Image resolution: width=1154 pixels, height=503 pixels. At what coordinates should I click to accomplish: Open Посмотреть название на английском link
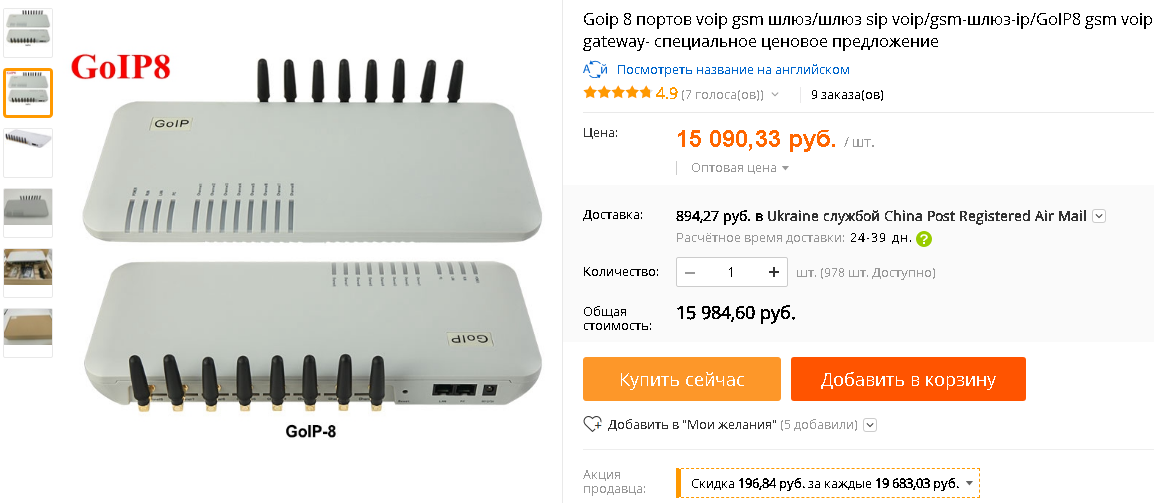tap(733, 70)
